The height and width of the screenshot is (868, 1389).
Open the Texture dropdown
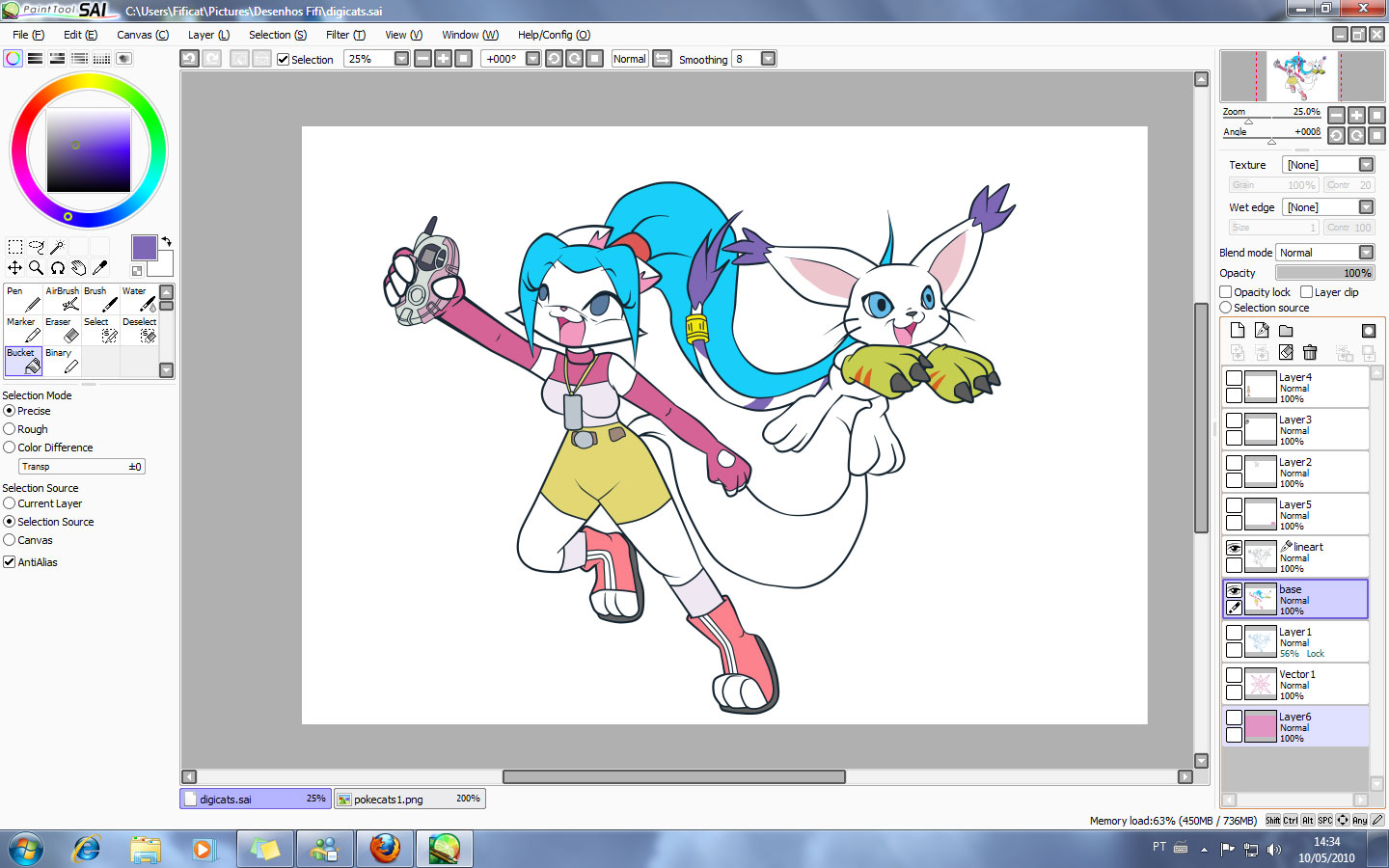tap(1366, 165)
